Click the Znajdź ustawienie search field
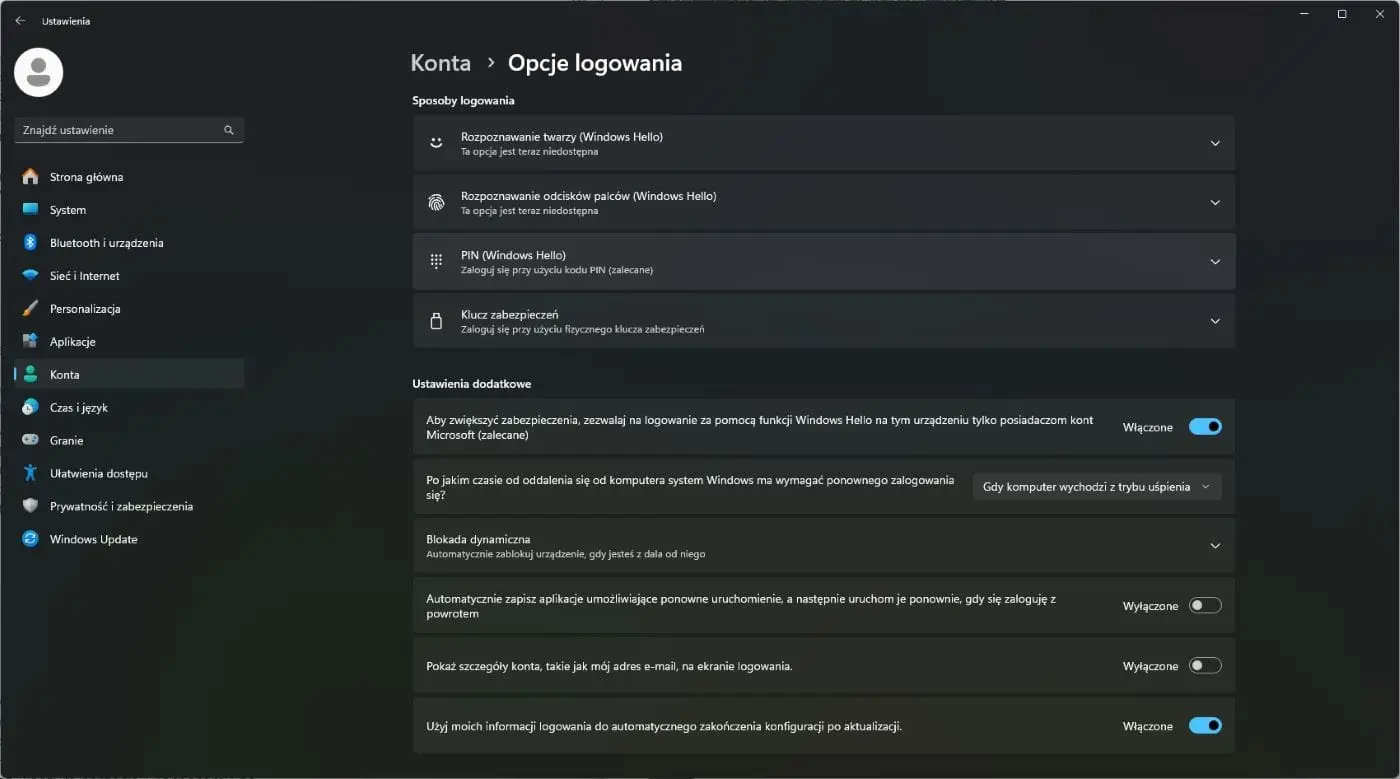Viewport: 1400px width, 779px height. tap(129, 130)
